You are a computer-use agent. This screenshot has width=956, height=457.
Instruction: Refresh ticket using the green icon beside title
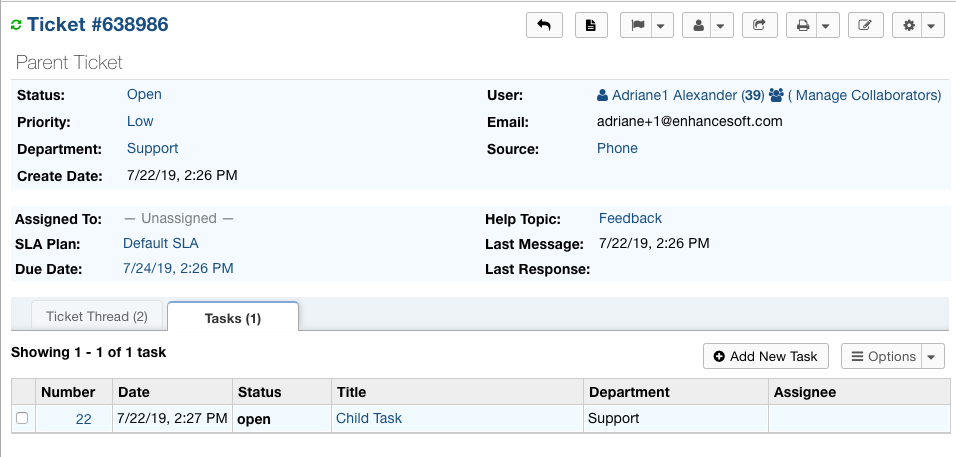pyautogui.click(x=16, y=25)
